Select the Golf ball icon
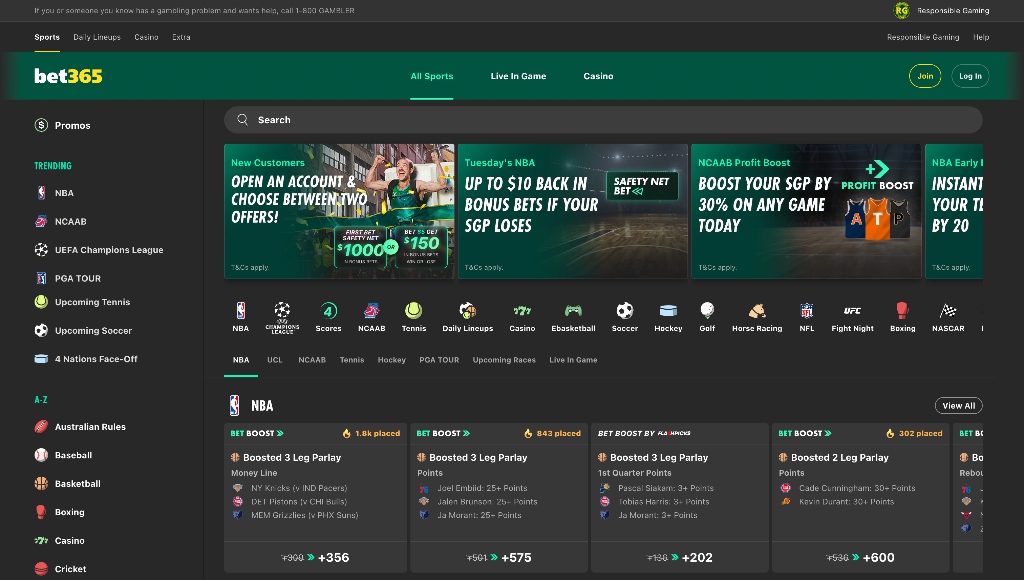Screen dimensions: 1024x580 coord(707,310)
